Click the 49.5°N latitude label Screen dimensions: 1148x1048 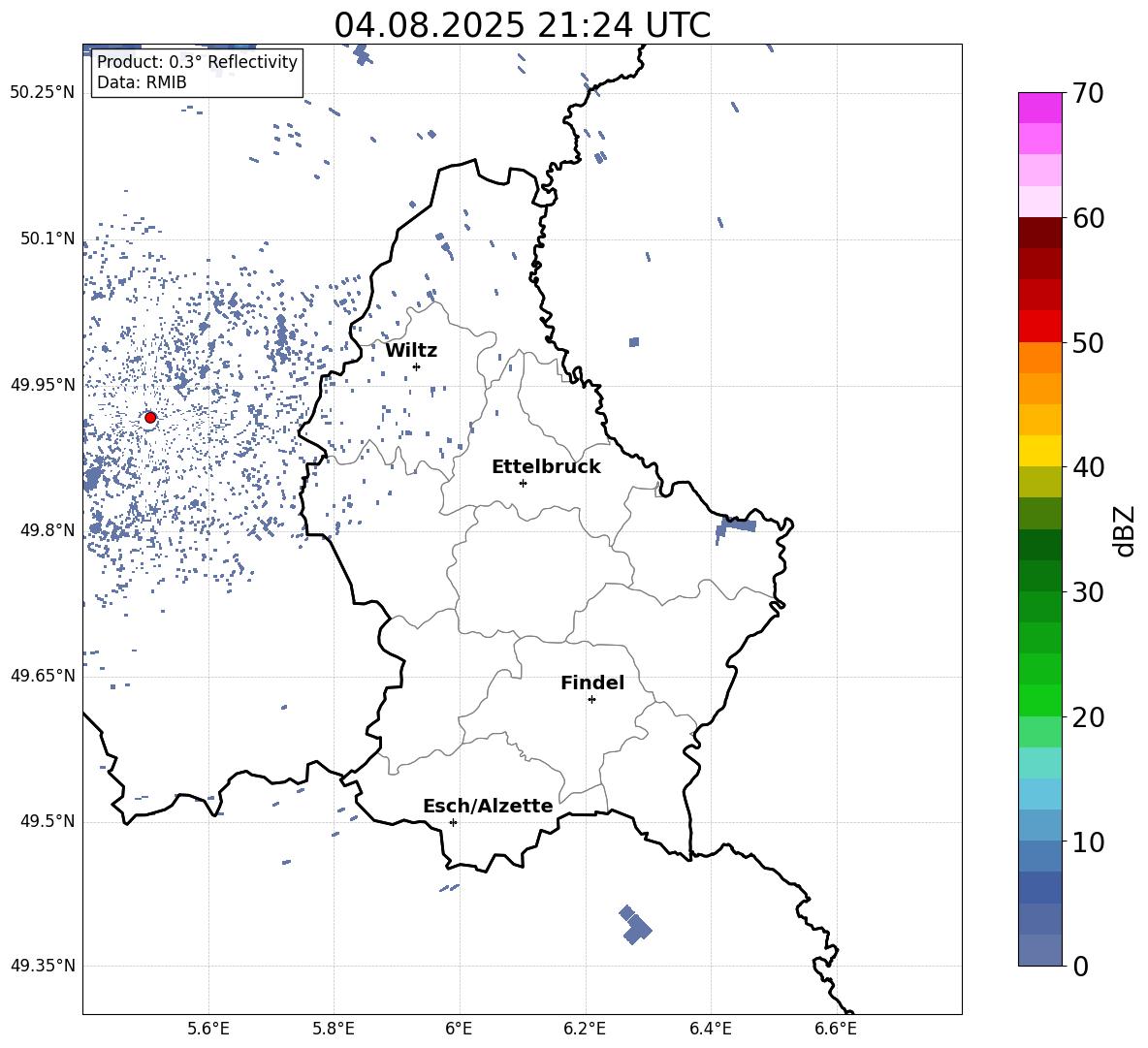[48, 821]
